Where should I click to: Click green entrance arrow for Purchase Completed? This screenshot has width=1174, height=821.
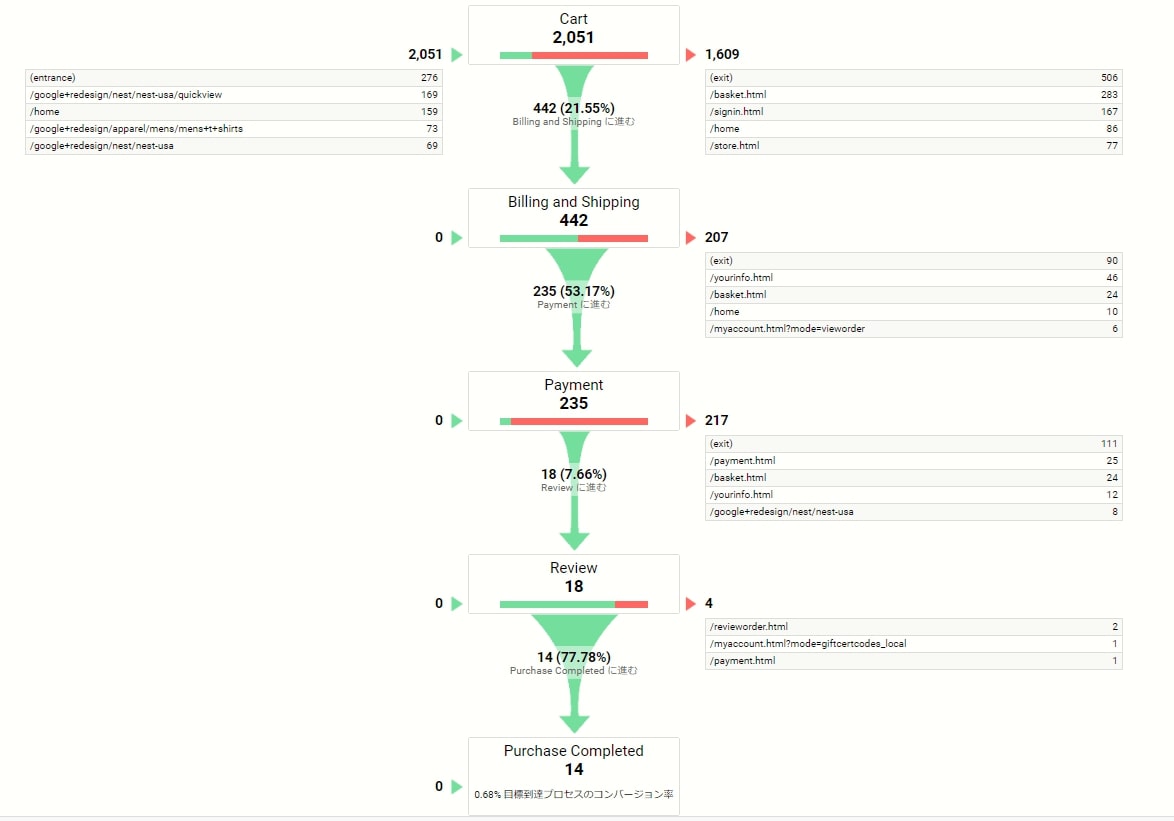coord(457,787)
